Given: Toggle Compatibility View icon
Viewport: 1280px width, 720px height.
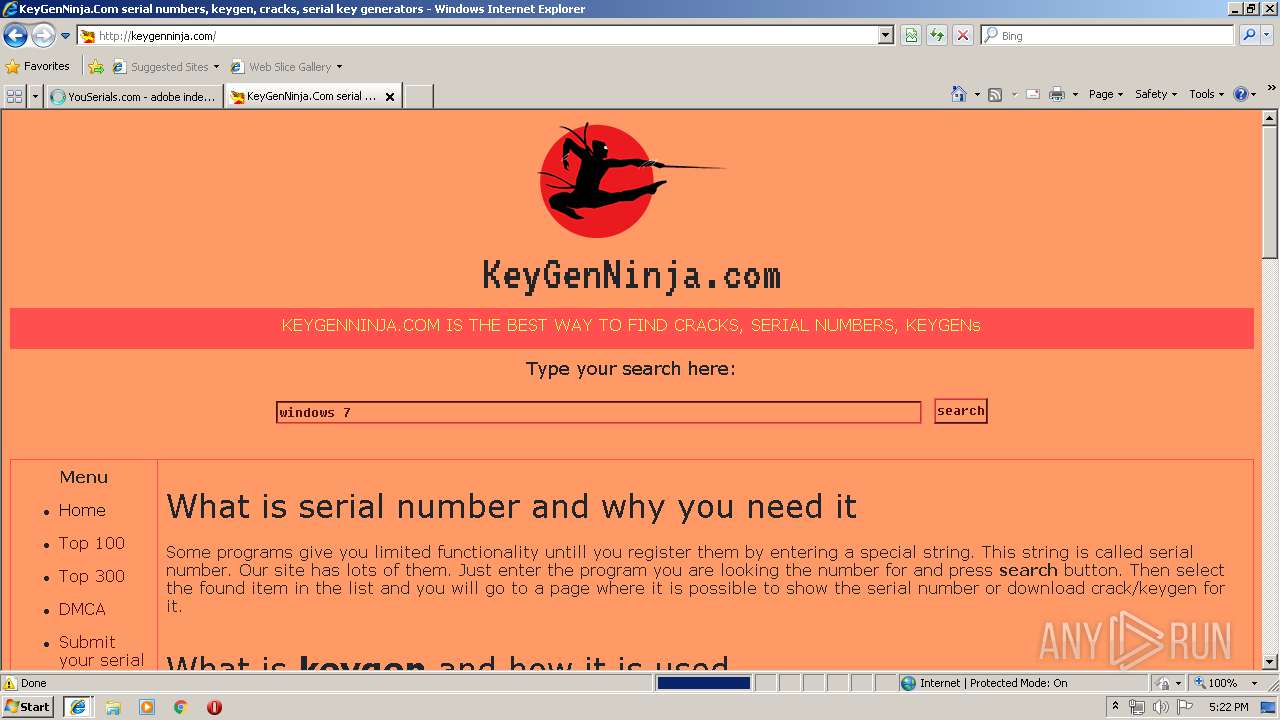Looking at the screenshot, I should click(911, 36).
